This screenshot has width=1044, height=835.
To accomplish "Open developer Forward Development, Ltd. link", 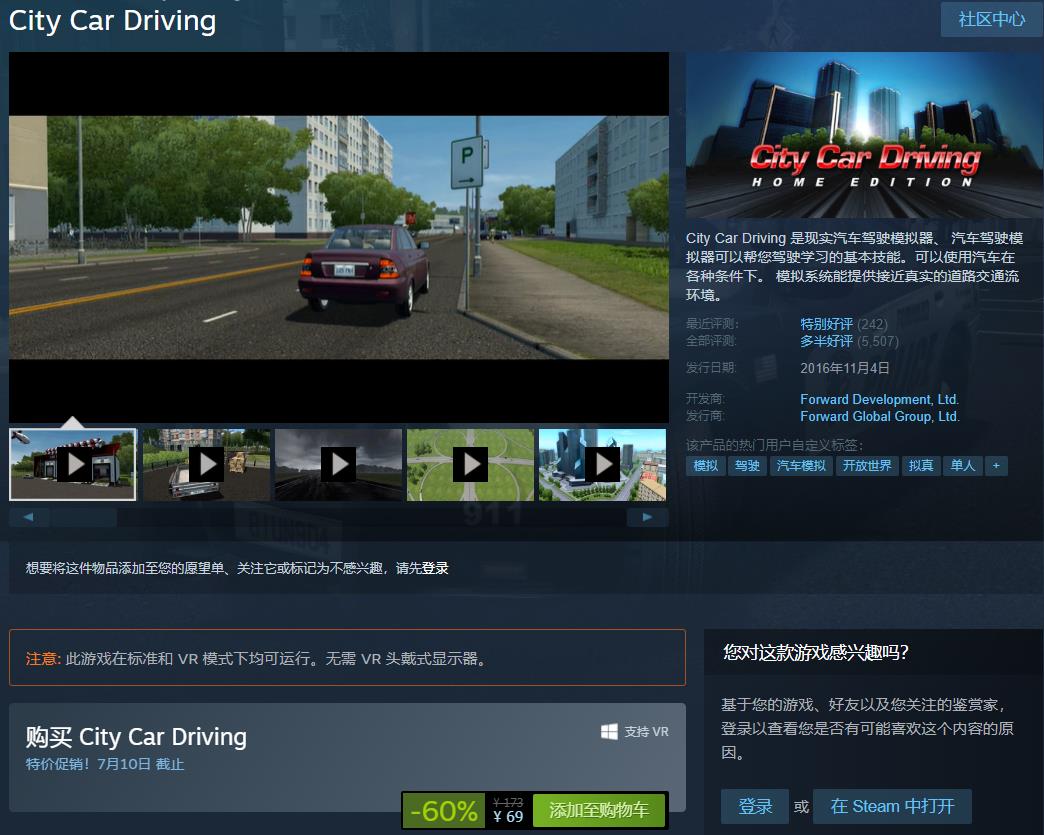I will pyautogui.click(x=879, y=400).
